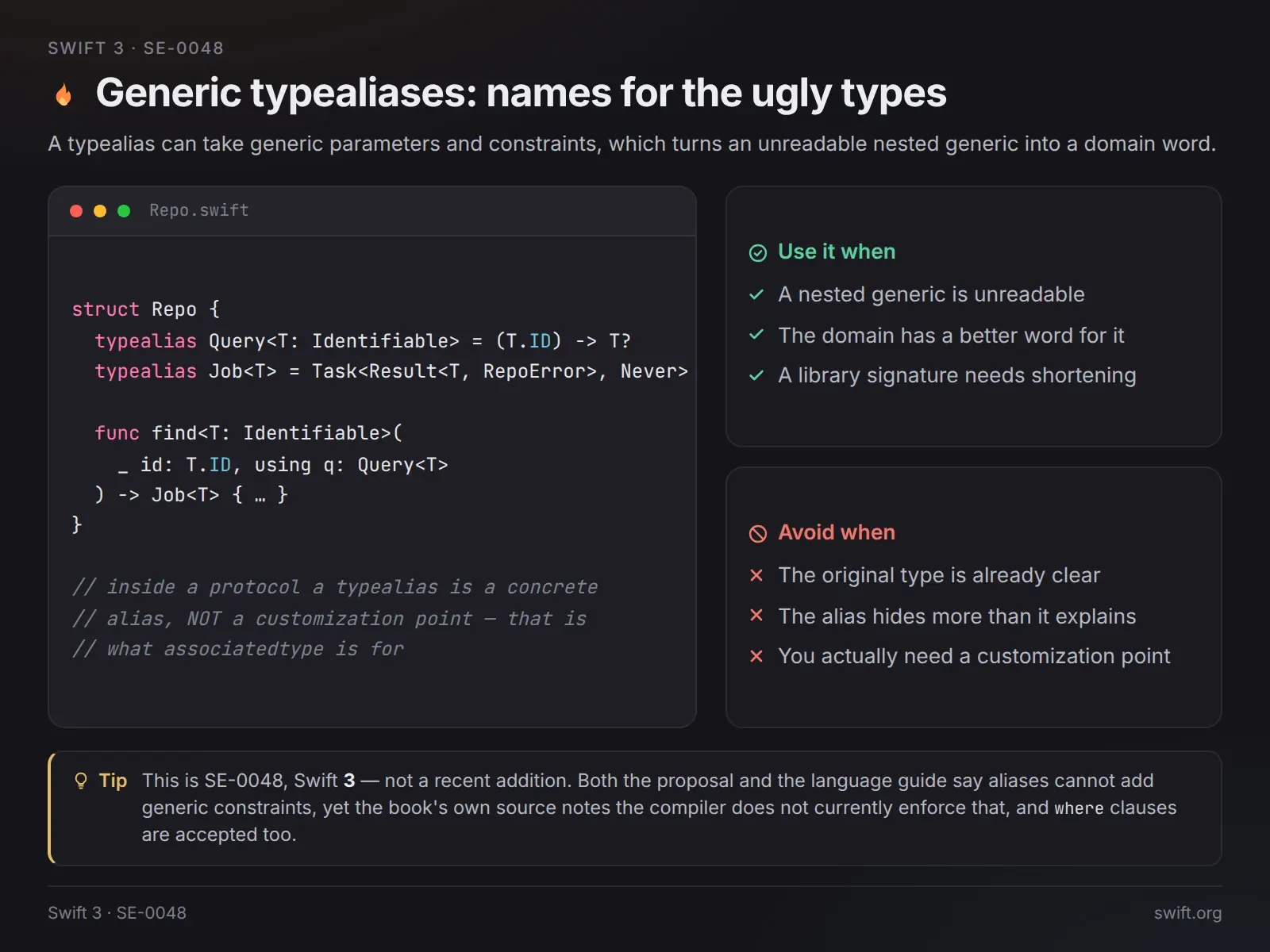Click the Generic typealiases title heading
Screen dimensions: 1270x952
coord(521,93)
